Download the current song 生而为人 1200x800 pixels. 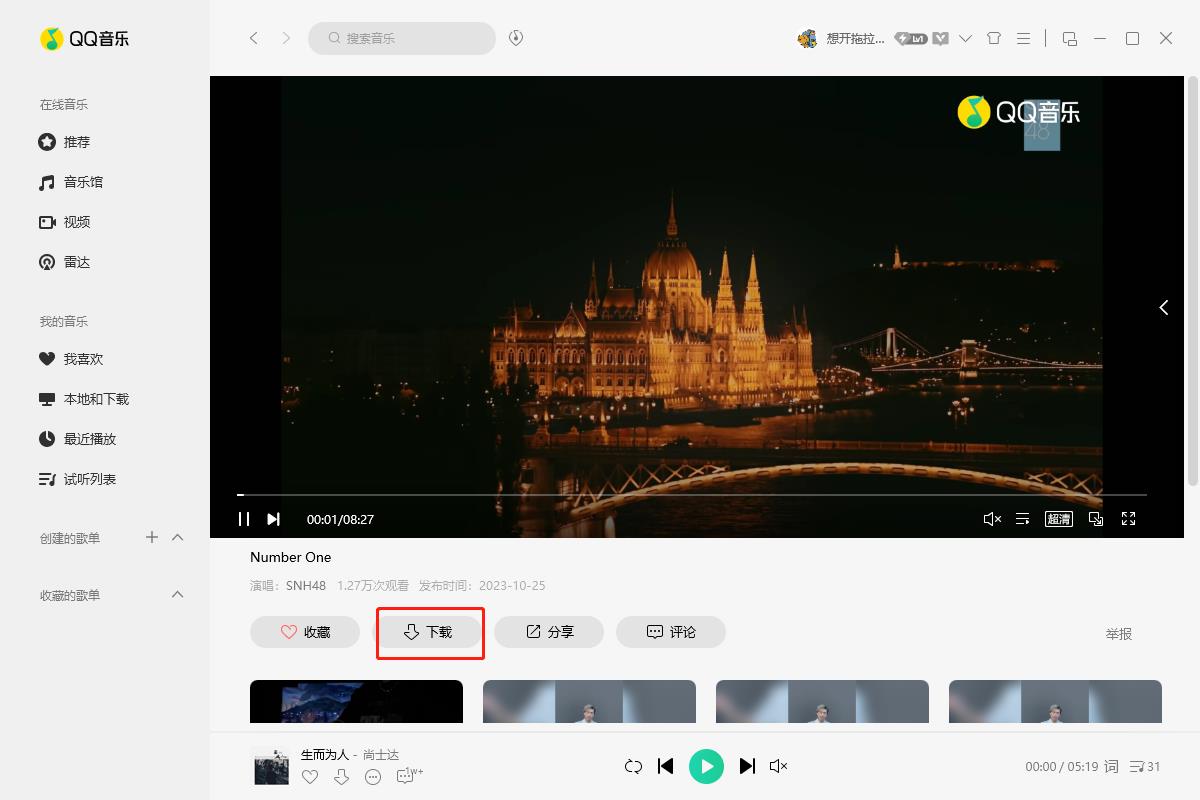click(341, 777)
